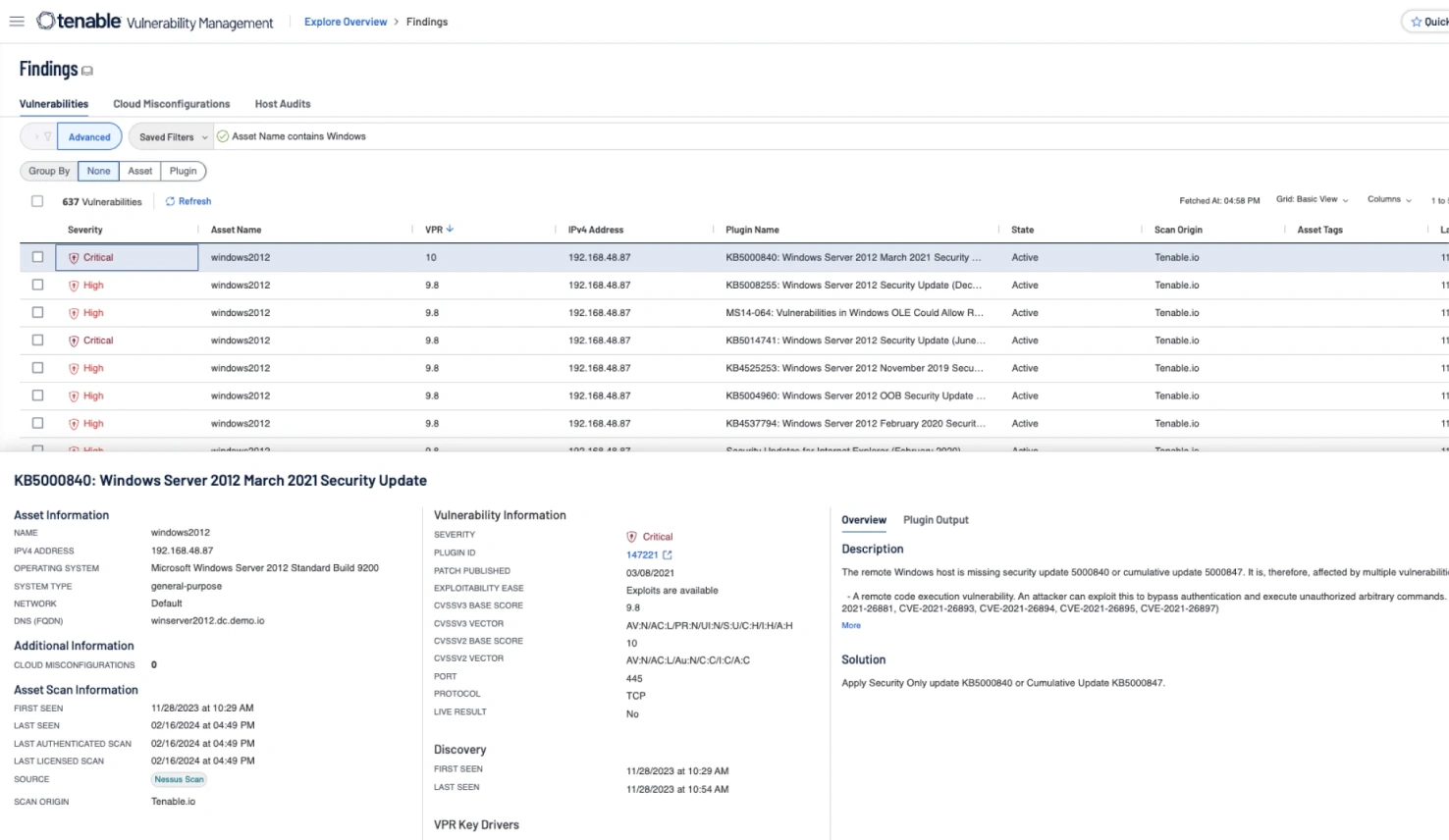
Task: Check the box for KB5004960 row
Action: point(37,395)
